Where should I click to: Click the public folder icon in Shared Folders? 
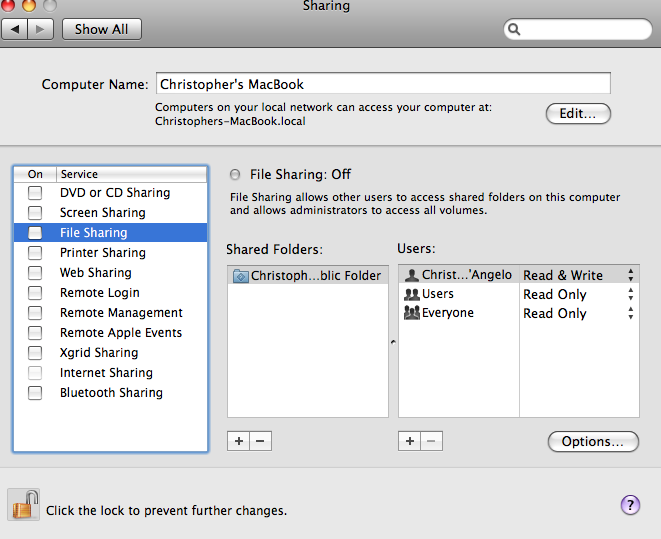point(241,276)
